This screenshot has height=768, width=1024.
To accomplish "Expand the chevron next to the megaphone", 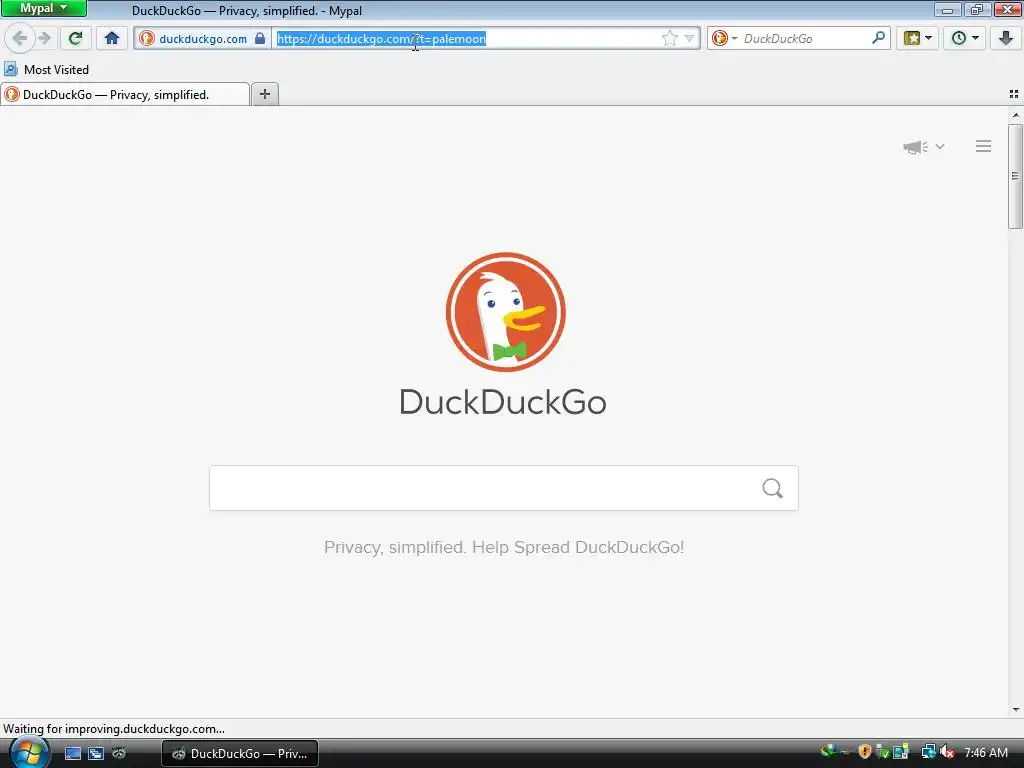I will [940, 146].
